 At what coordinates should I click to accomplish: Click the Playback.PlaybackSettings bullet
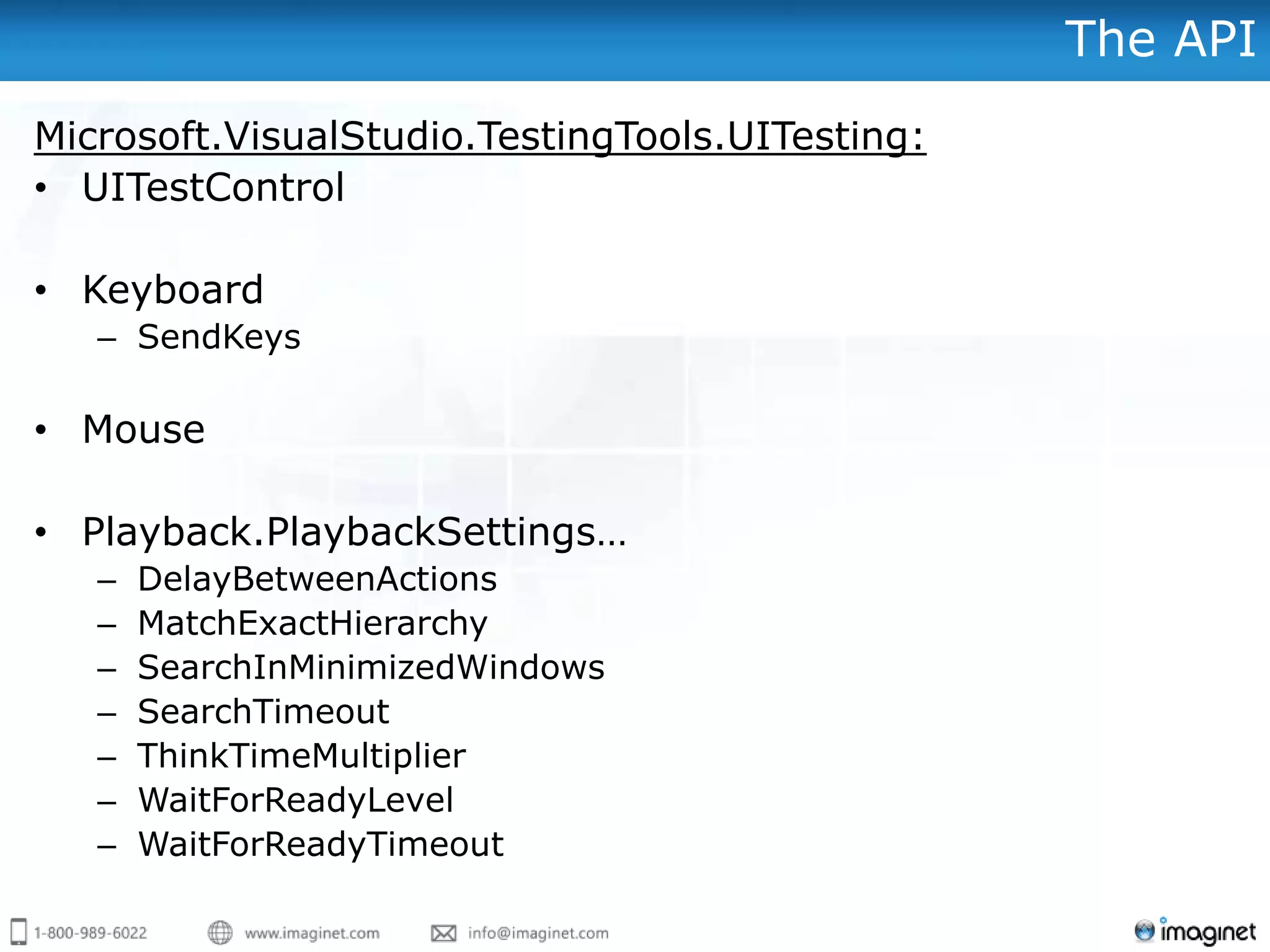(354, 532)
